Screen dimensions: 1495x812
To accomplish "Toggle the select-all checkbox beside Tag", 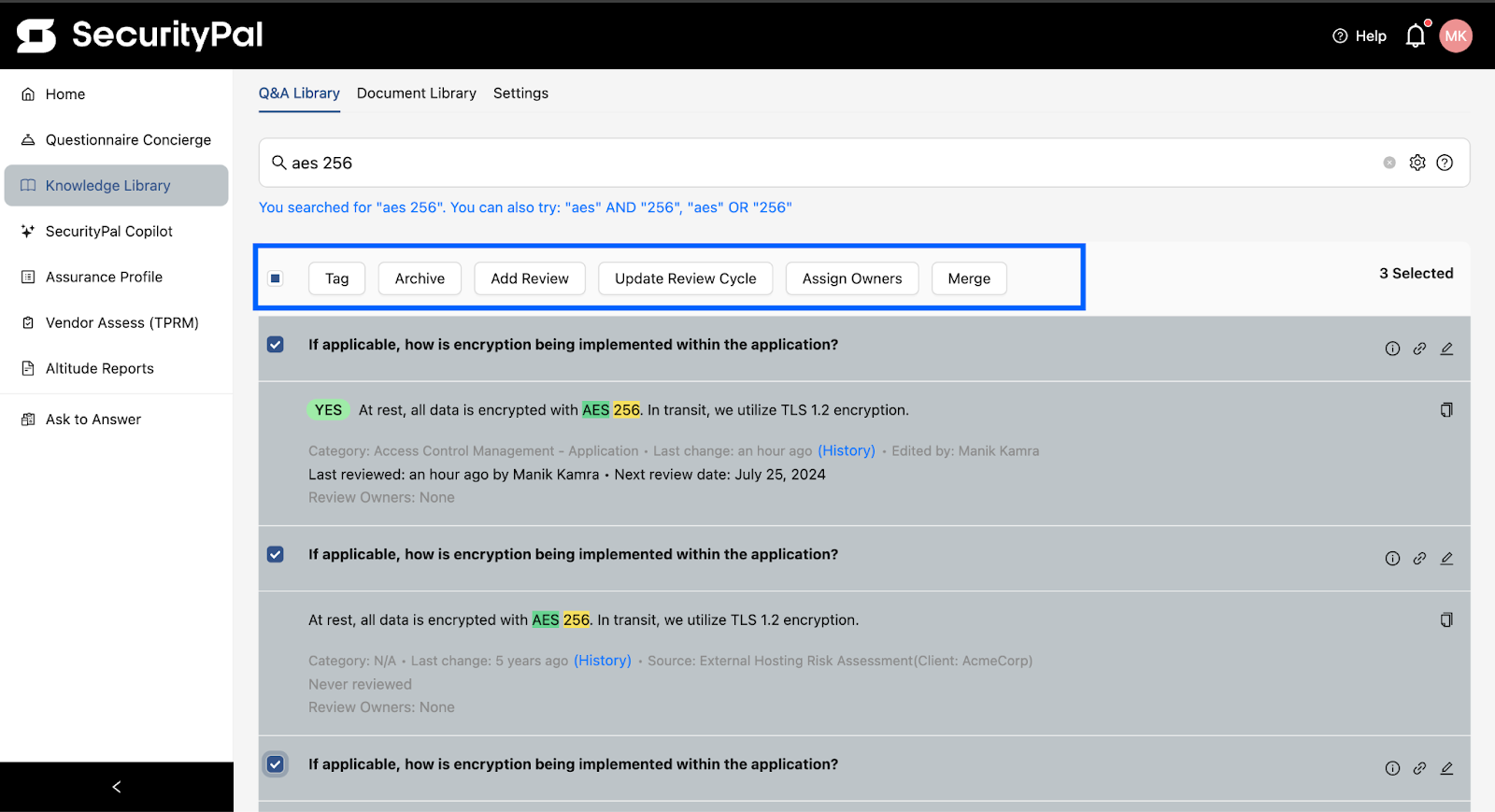I will (276, 278).
